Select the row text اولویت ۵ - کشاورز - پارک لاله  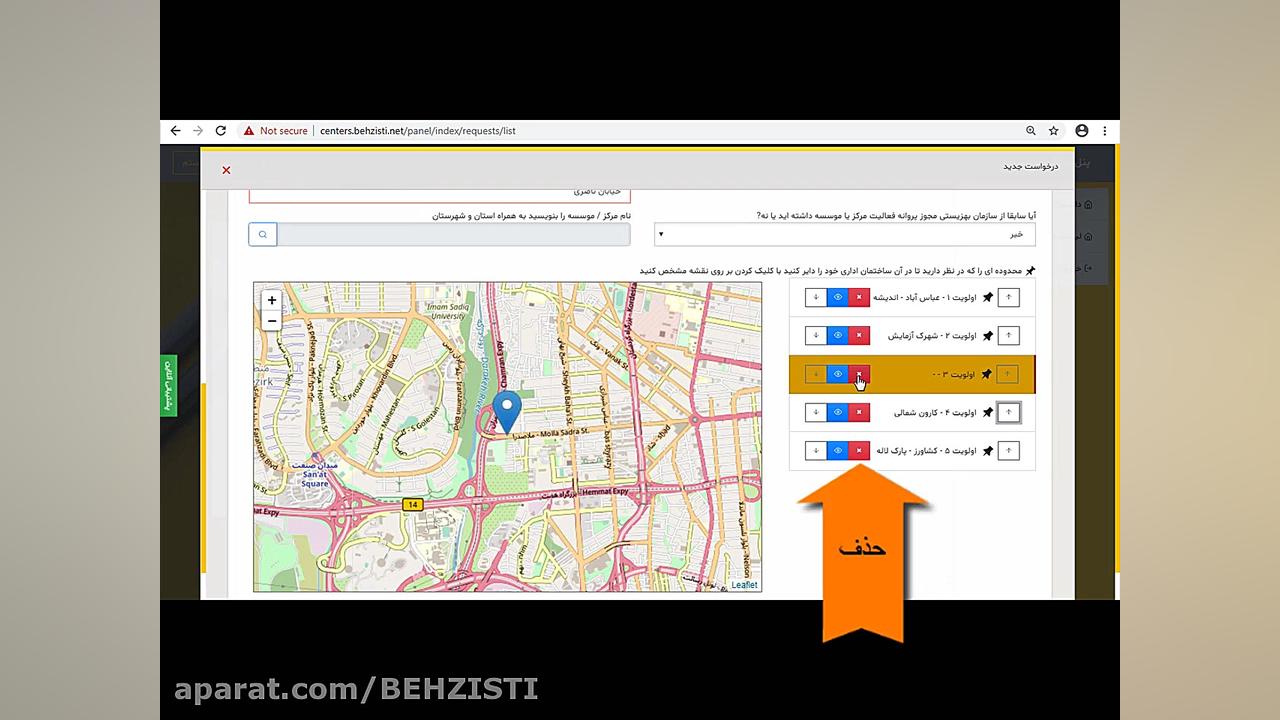(x=927, y=451)
